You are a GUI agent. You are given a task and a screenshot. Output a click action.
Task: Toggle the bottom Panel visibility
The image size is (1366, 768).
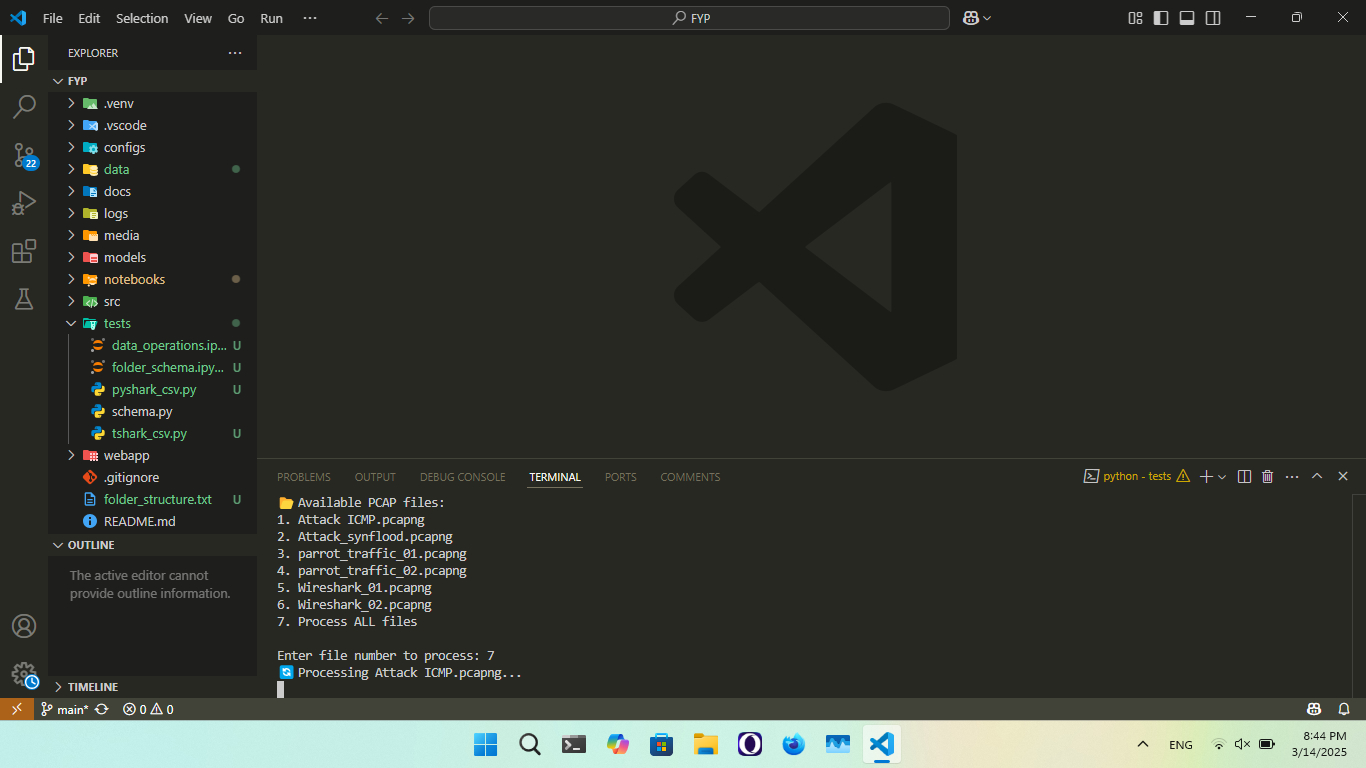click(x=1187, y=18)
